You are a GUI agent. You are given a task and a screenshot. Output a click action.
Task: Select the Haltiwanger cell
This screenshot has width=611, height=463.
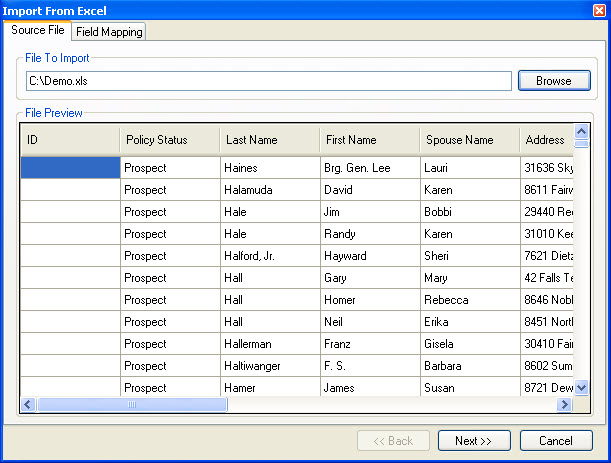(x=270, y=366)
